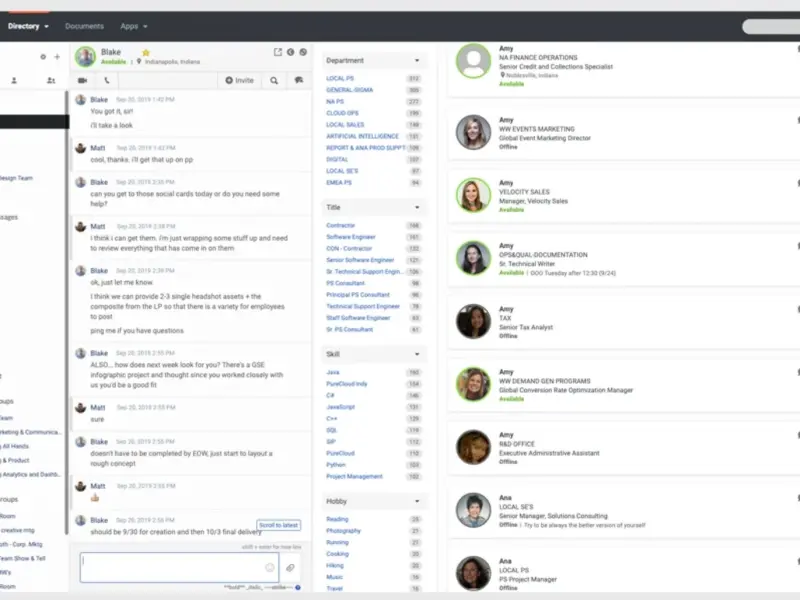Filter by Java skill
The image size is (800, 600).
333,372
